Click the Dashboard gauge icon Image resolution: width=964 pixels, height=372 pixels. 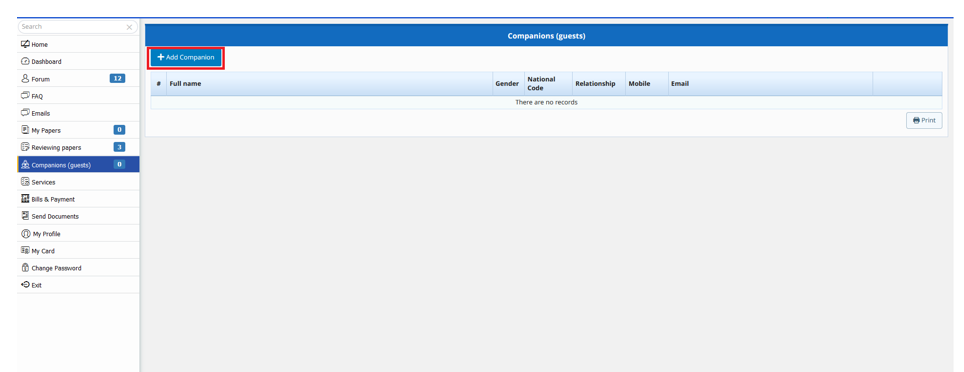tap(25, 61)
